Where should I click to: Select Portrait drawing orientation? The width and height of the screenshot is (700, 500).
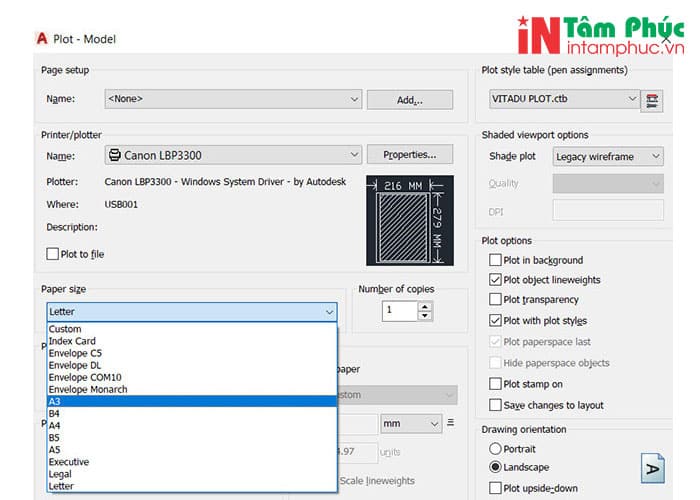coord(496,449)
